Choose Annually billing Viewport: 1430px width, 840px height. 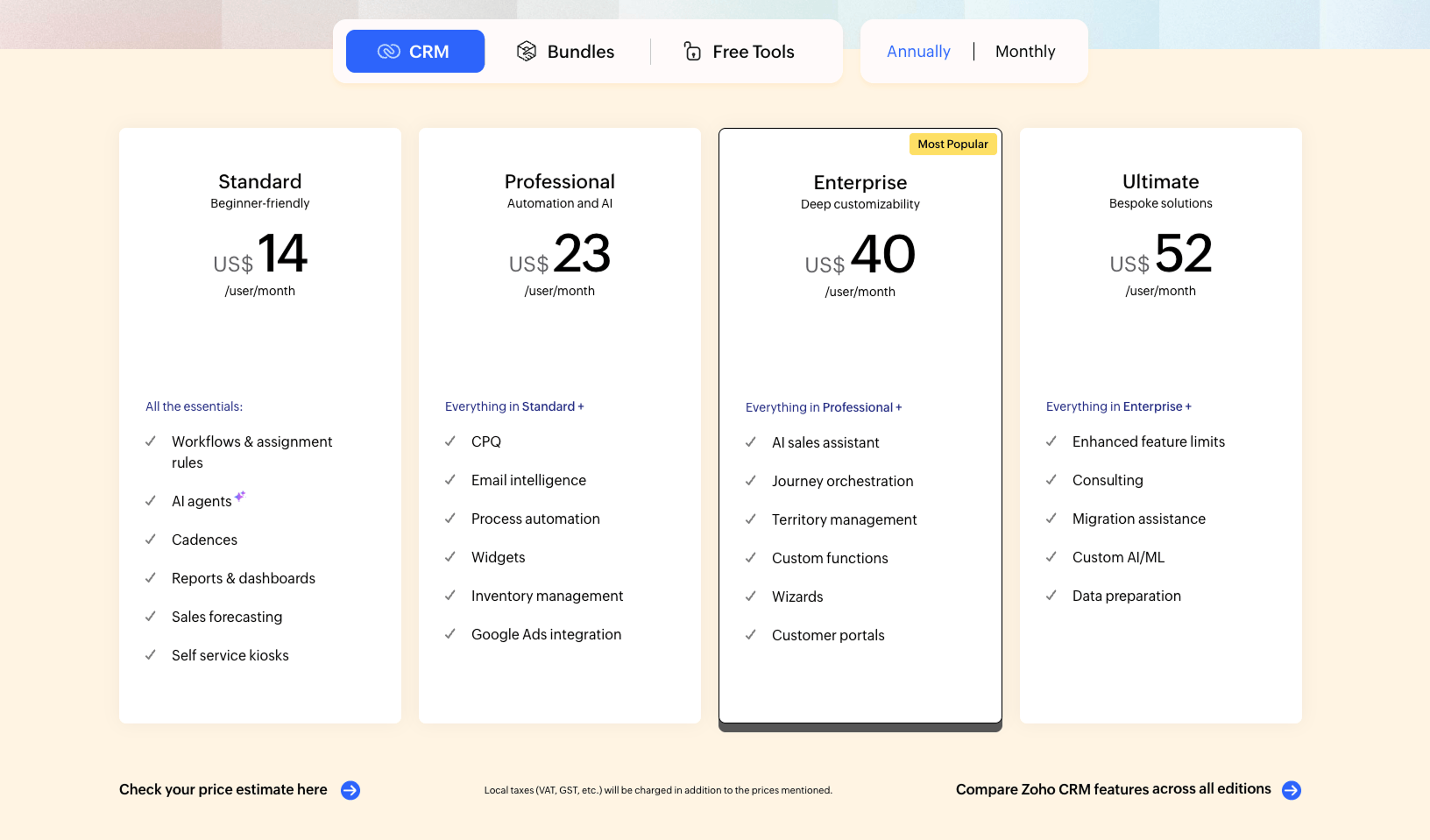click(918, 52)
